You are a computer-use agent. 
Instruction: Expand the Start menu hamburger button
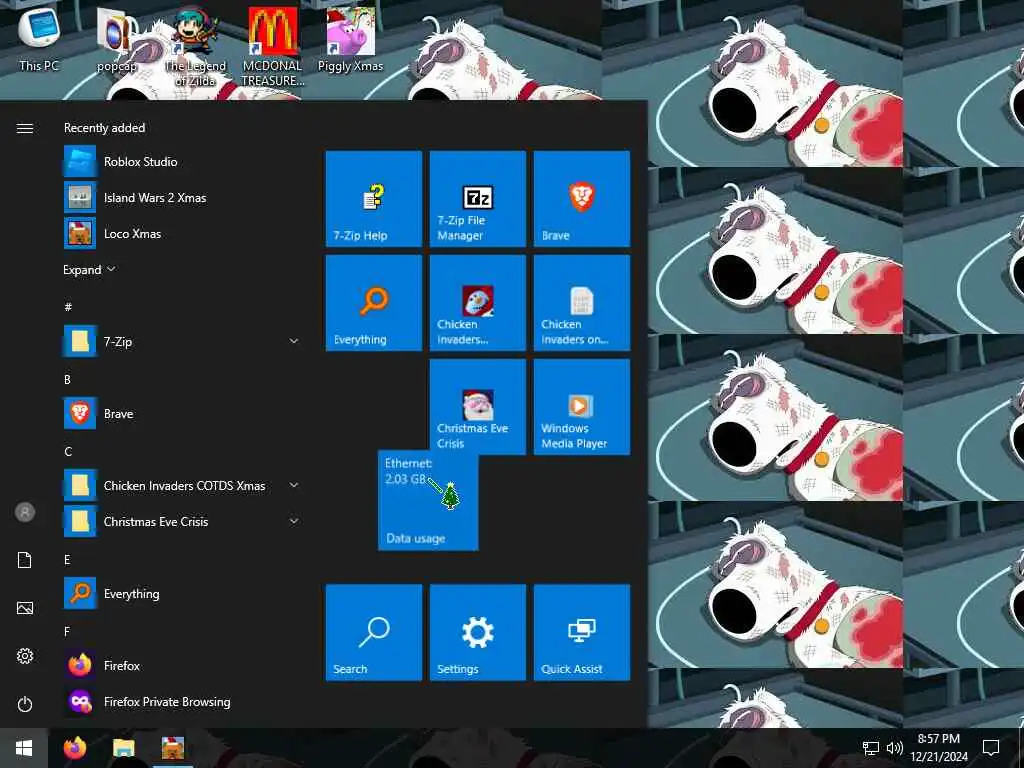[x=25, y=128]
